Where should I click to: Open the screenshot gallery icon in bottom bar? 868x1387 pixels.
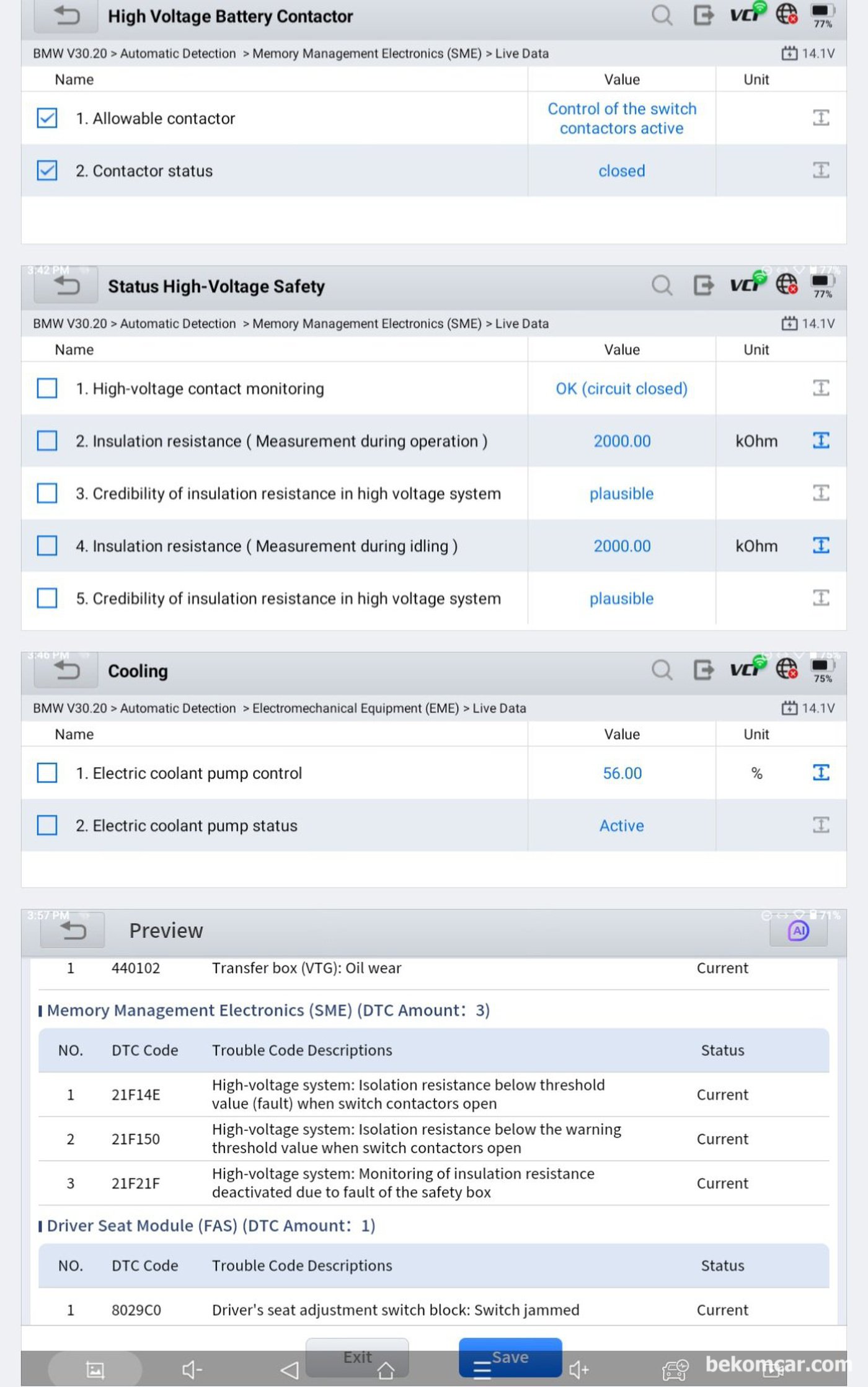pos(95,1370)
